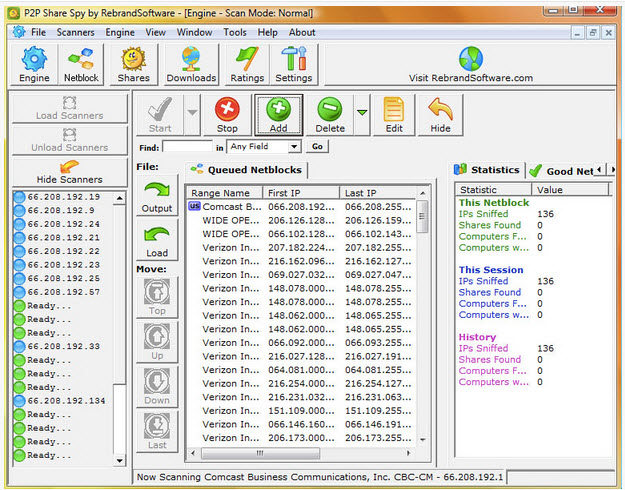Select scanner entry 66.208.192.57
Image resolution: width=625 pixels, height=490 pixels.
(64, 292)
